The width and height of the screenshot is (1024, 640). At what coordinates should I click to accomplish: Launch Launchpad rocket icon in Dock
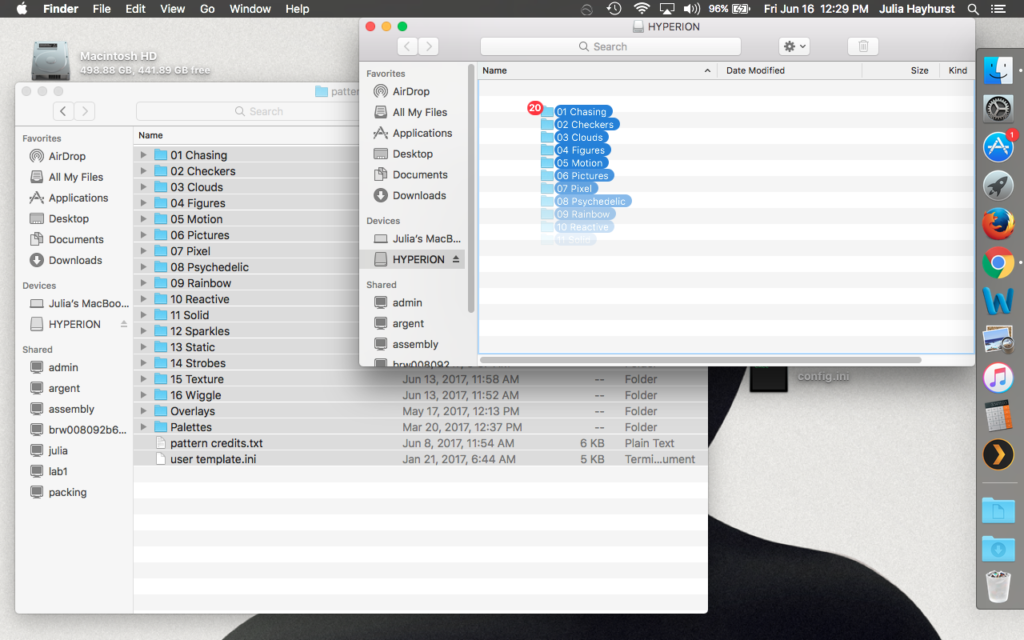click(998, 185)
